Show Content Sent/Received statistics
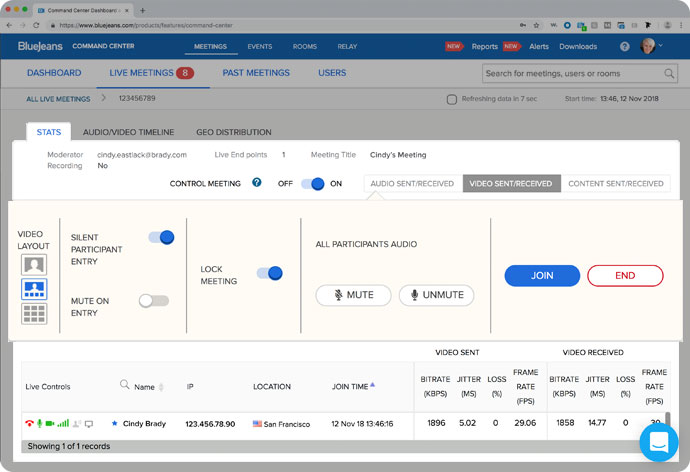 [616, 183]
